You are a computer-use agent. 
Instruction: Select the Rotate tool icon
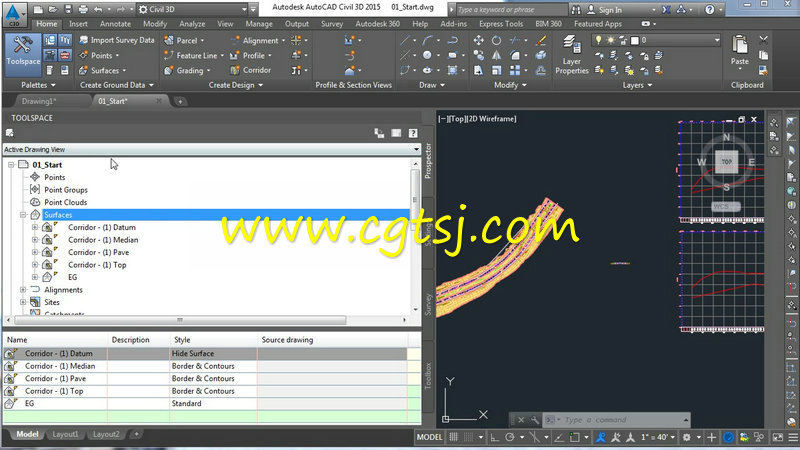(x=496, y=40)
